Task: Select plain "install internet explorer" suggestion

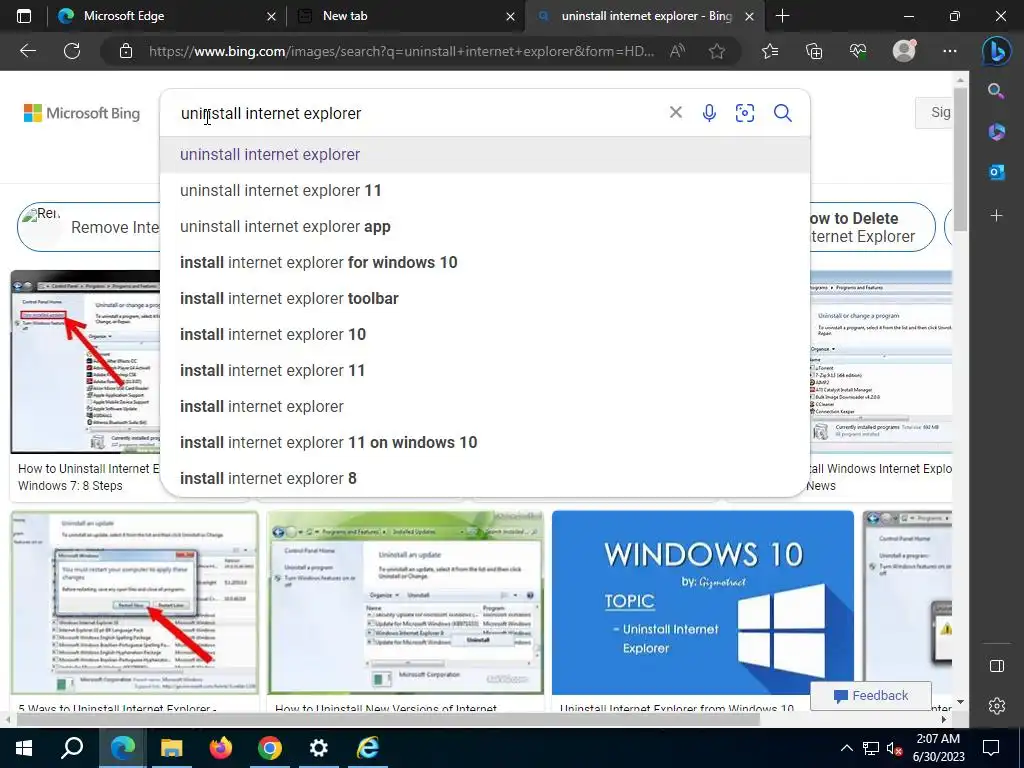Action: [x=485, y=406]
